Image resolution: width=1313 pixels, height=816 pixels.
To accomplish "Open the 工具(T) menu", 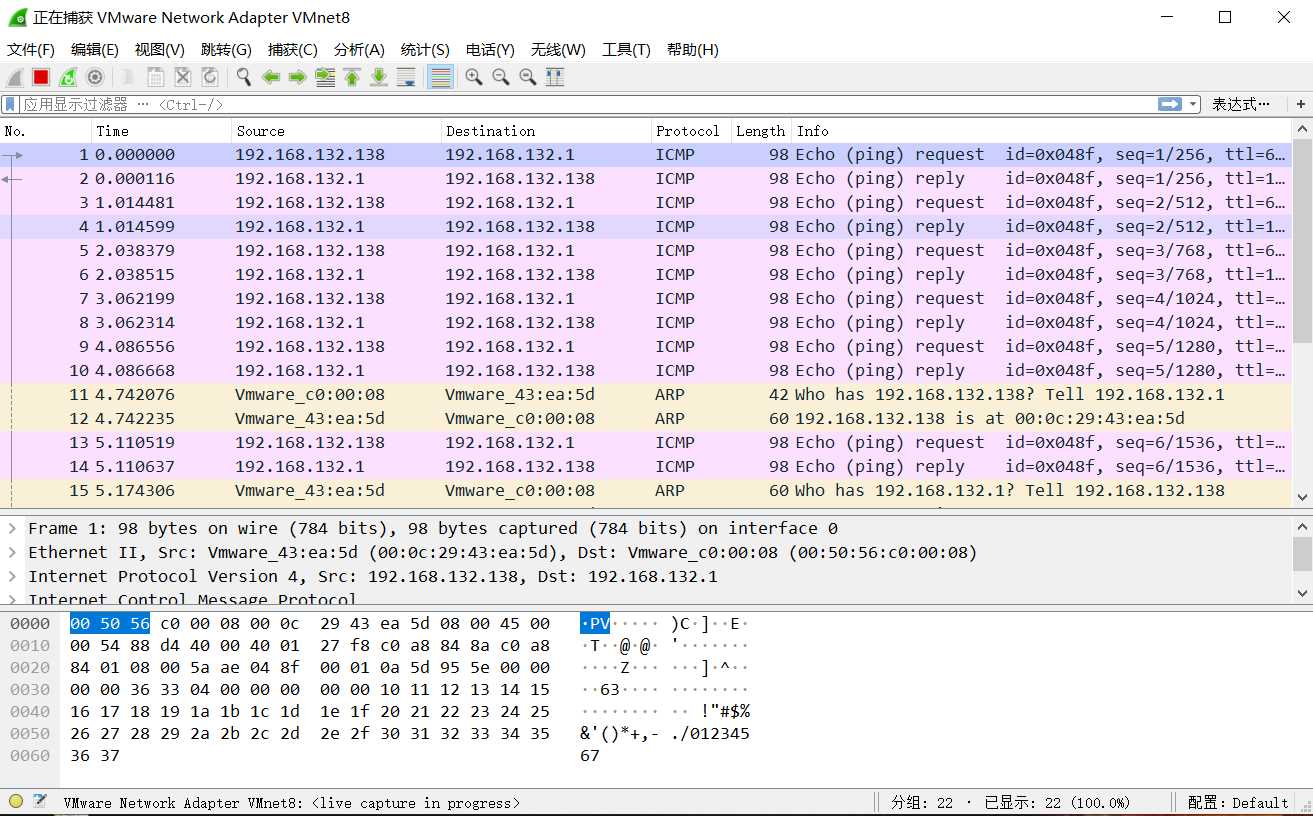I will click(x=626, y=49).
